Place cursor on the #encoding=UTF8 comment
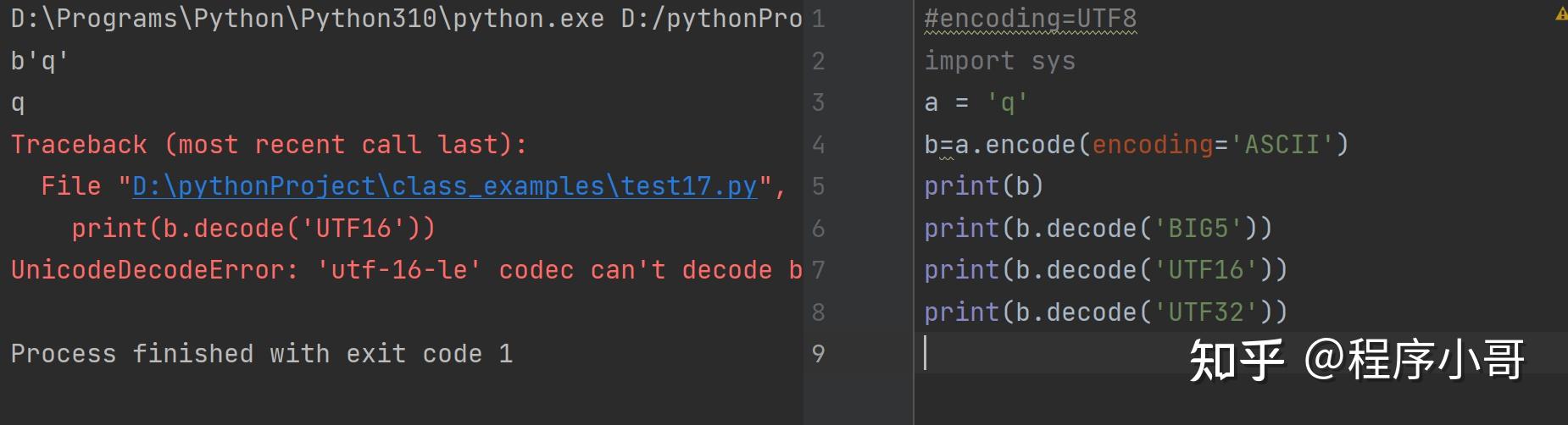 pos(1030,19)
